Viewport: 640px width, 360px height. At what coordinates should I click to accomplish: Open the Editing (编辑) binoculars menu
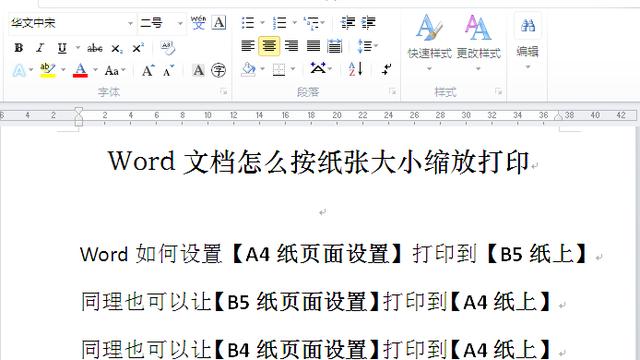coord(528,41)
